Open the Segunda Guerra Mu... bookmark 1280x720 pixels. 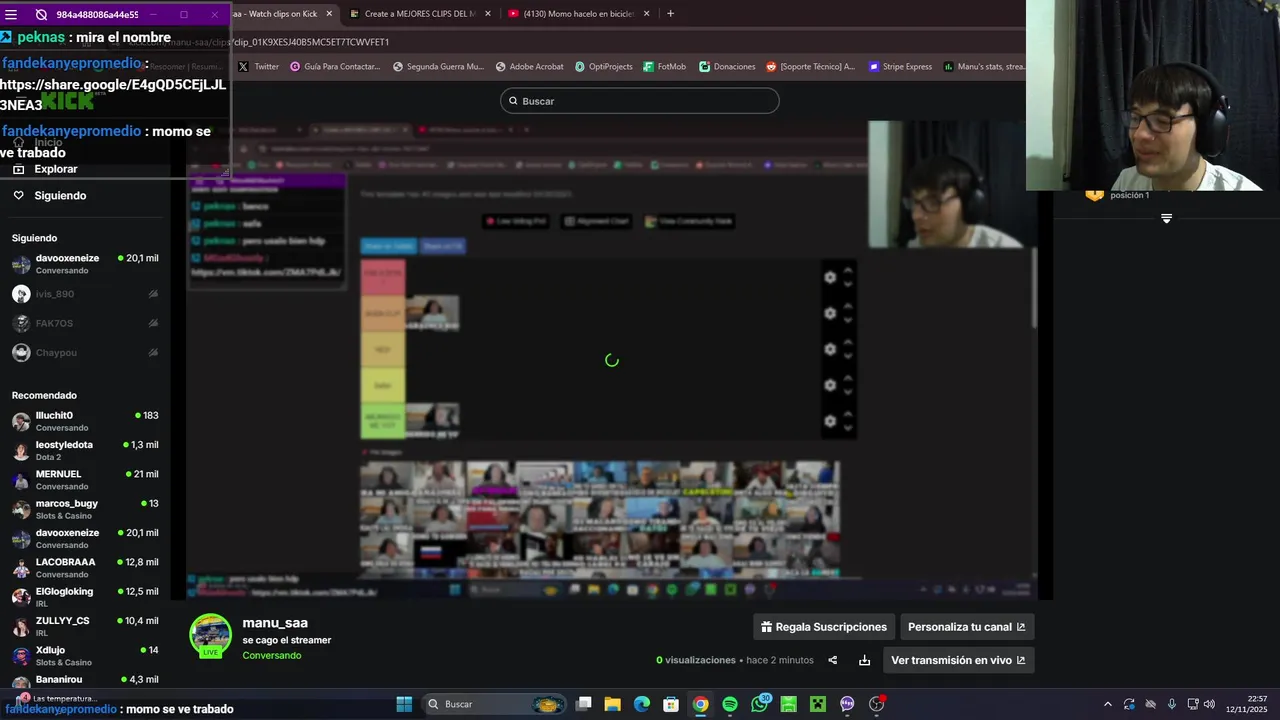click(x=438, y=67)
